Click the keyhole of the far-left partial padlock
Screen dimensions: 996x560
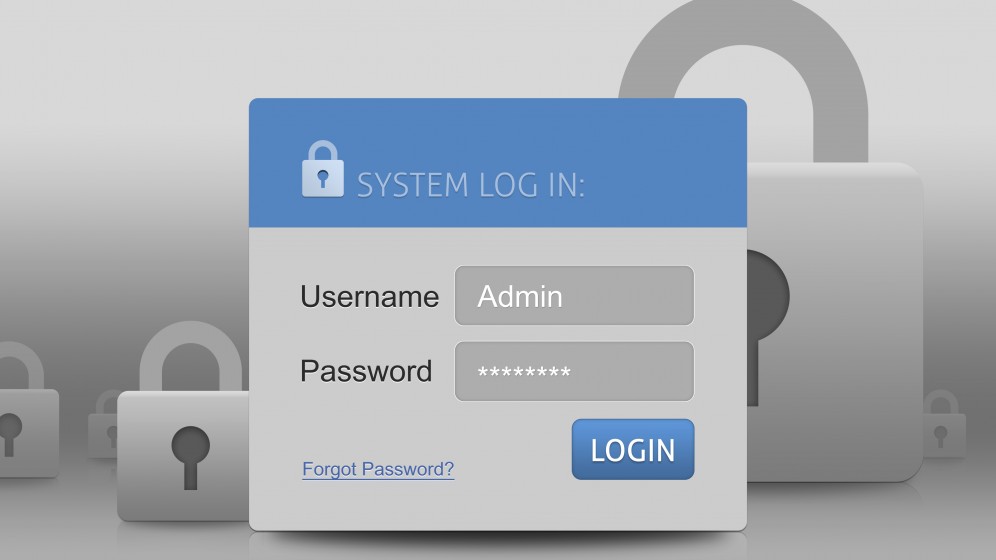(10, 435)
